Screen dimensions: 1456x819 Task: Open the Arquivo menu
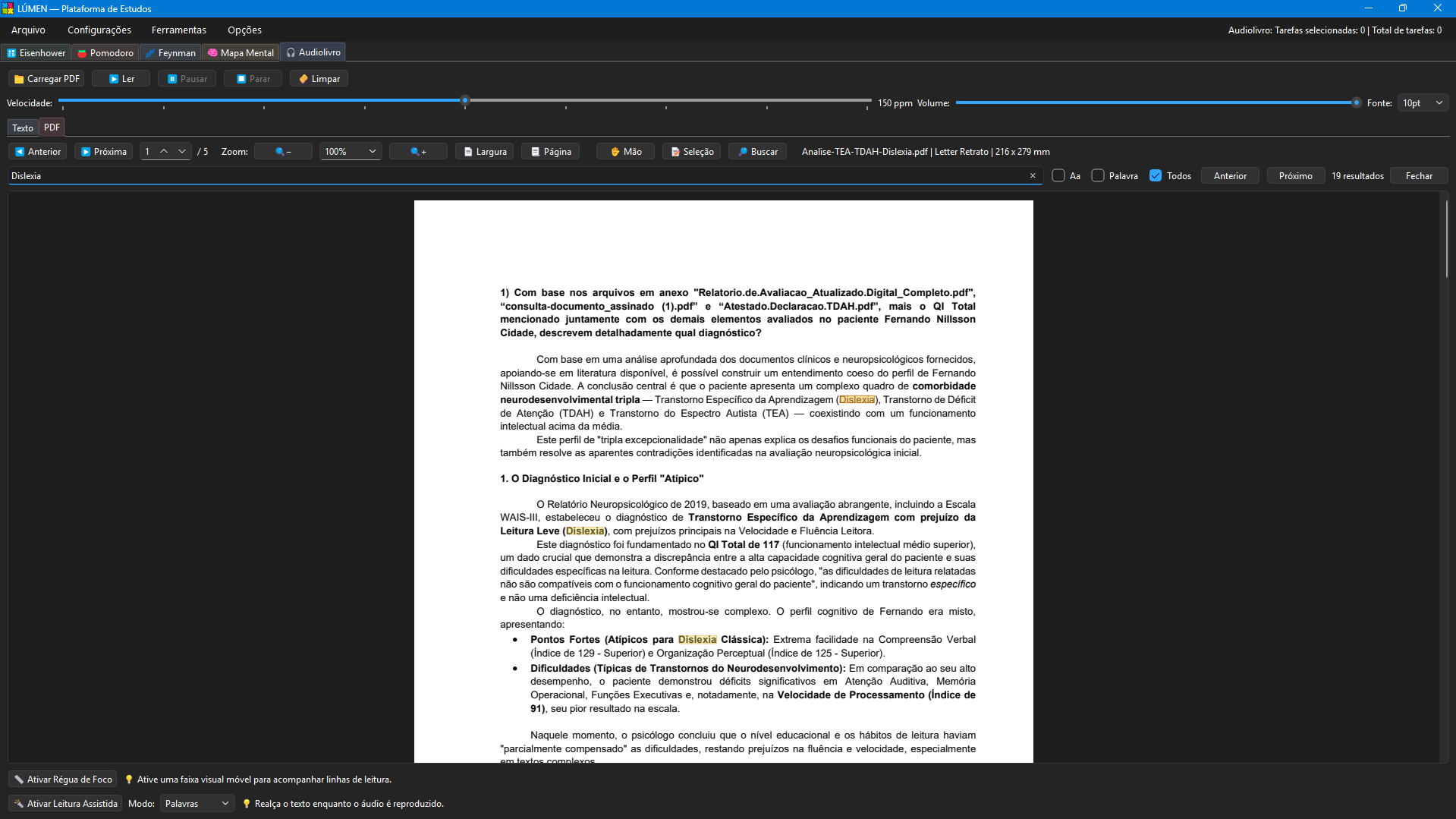click(x=28, y=30)
